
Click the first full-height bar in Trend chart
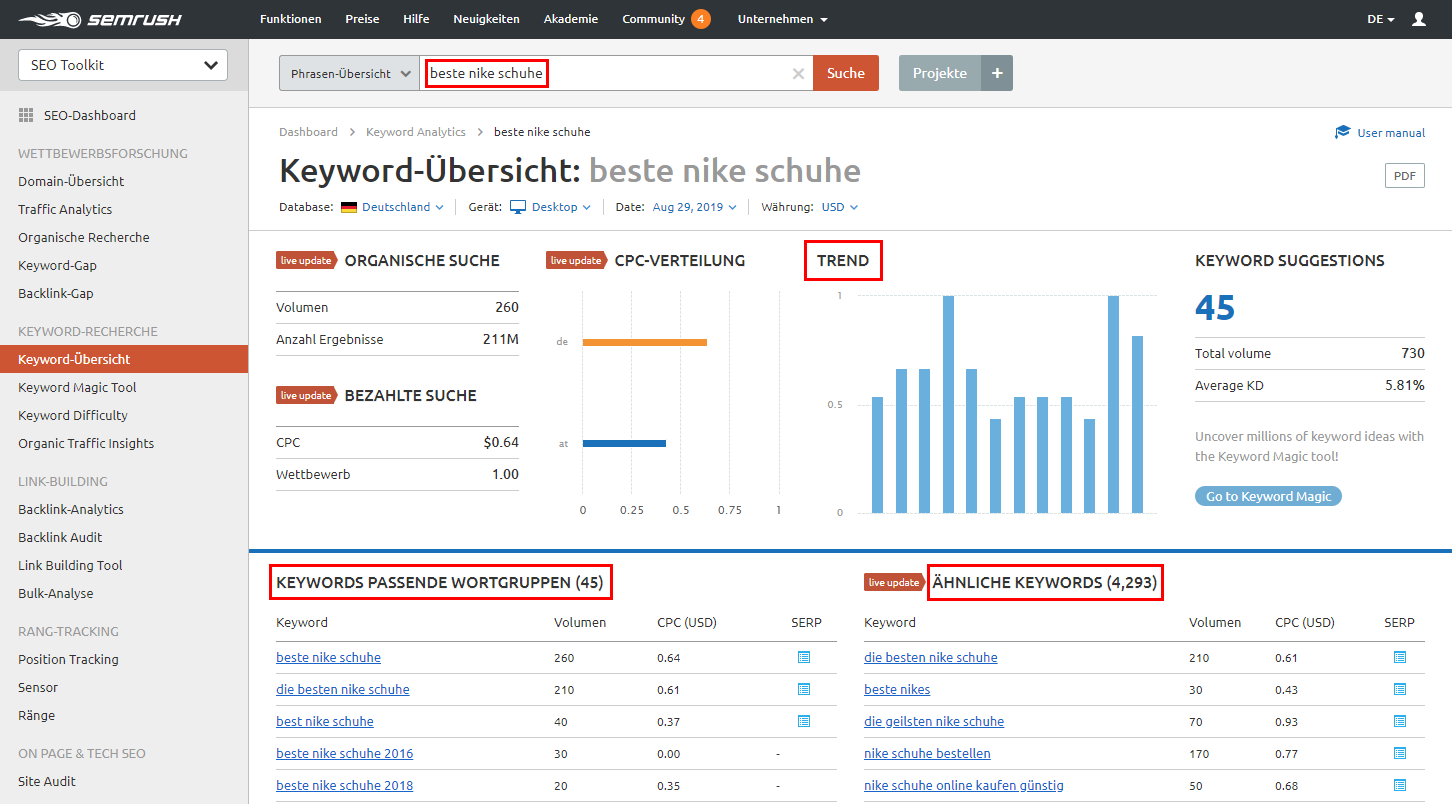pos(948,404)
